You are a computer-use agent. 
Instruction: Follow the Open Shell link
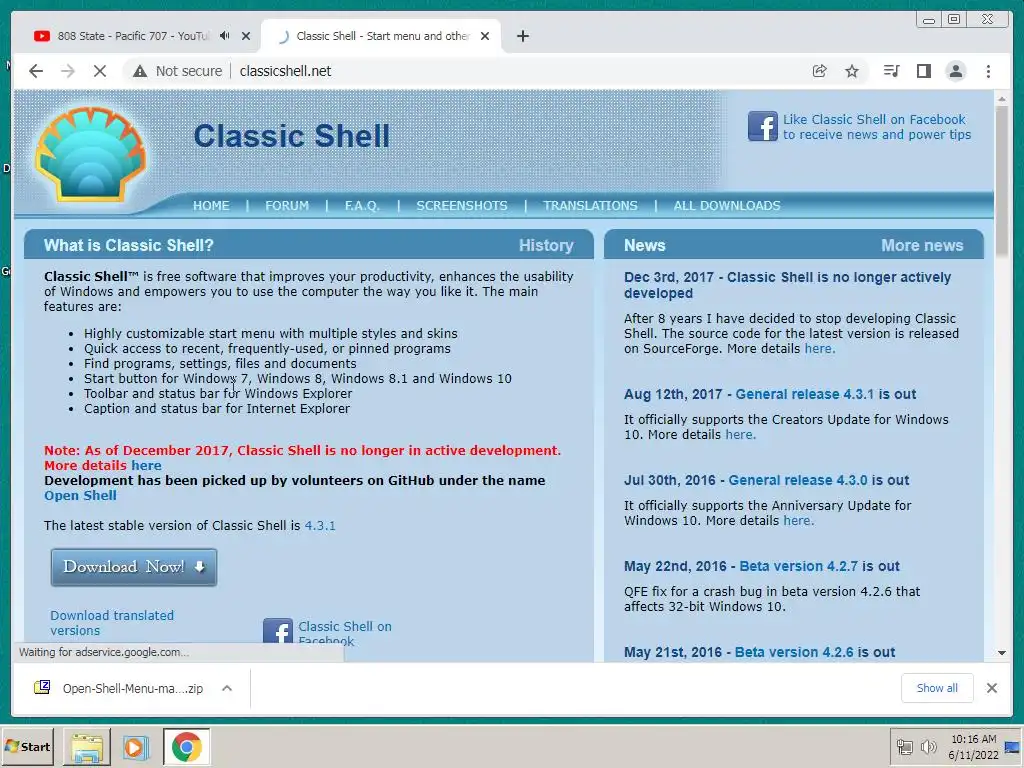pos(80,496)
